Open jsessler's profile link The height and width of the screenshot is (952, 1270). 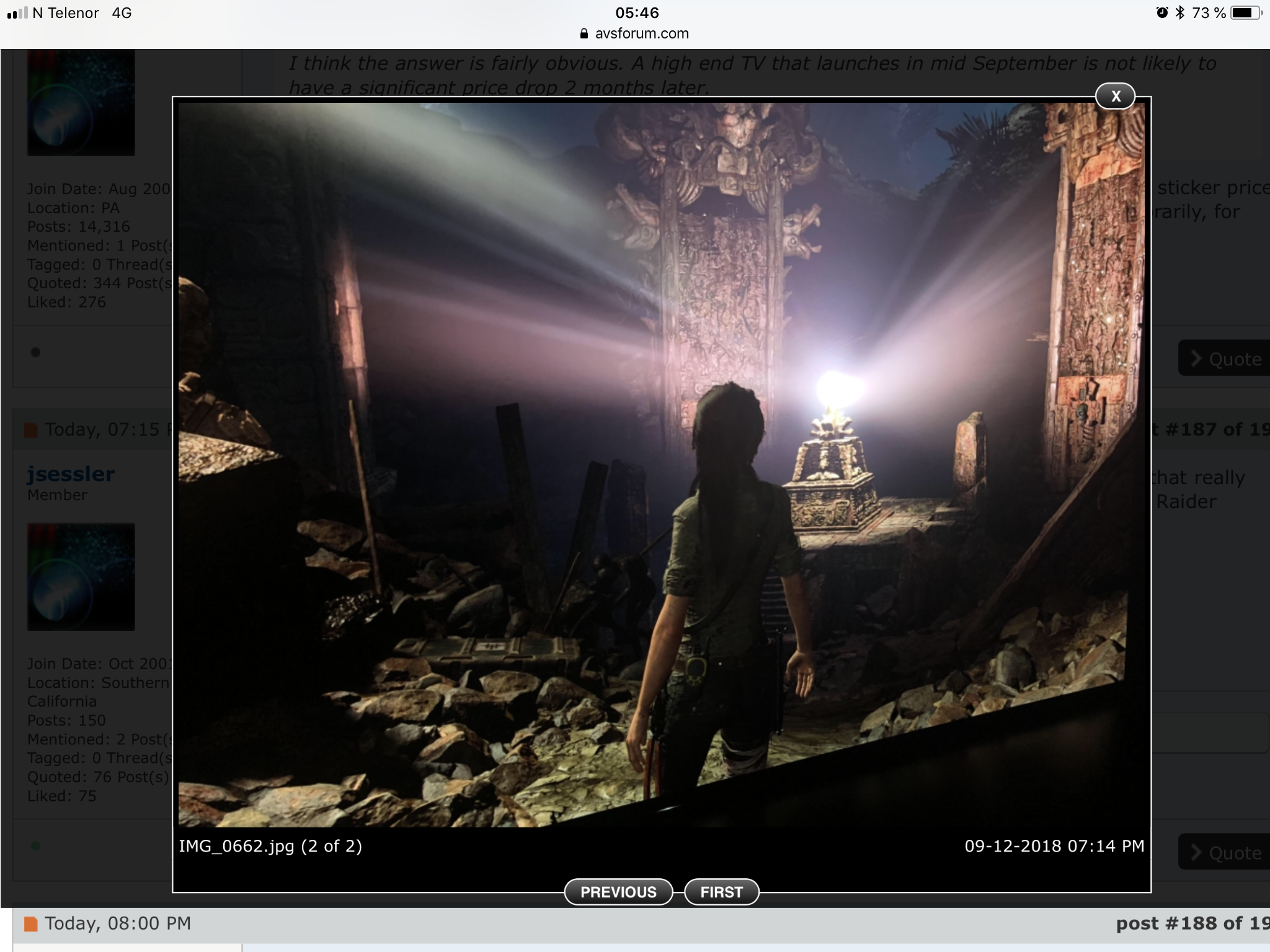click(71, 474)
